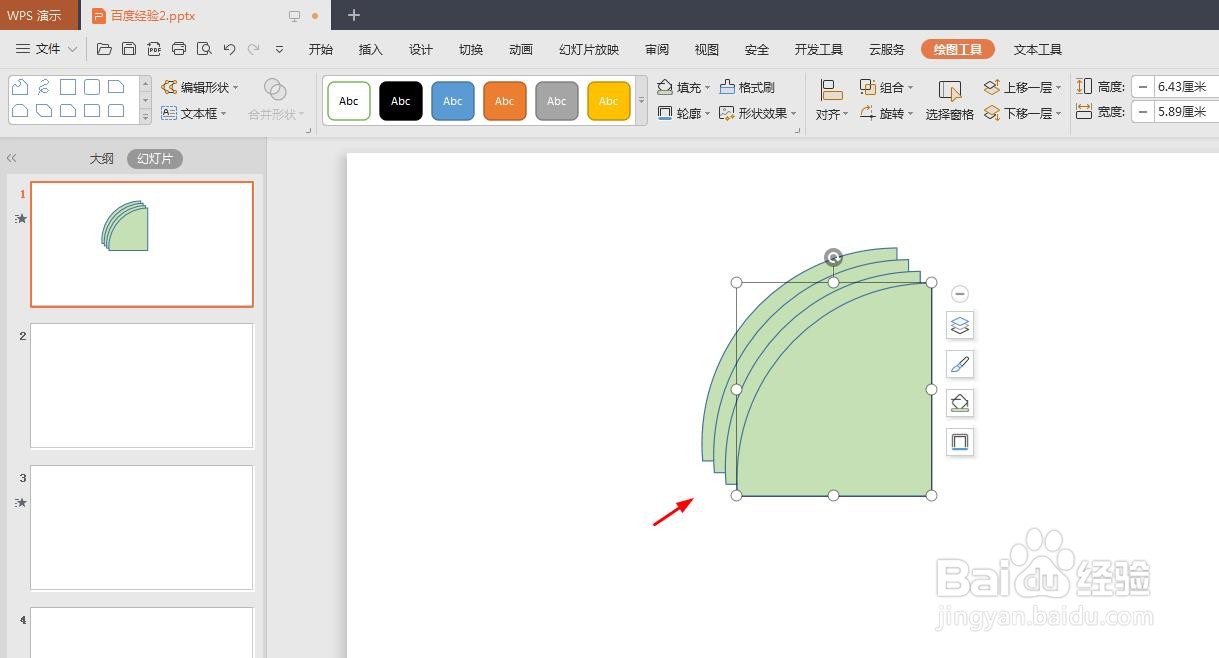
Task: Open the 文本工具 tab
Action: tap(1038, 50)
